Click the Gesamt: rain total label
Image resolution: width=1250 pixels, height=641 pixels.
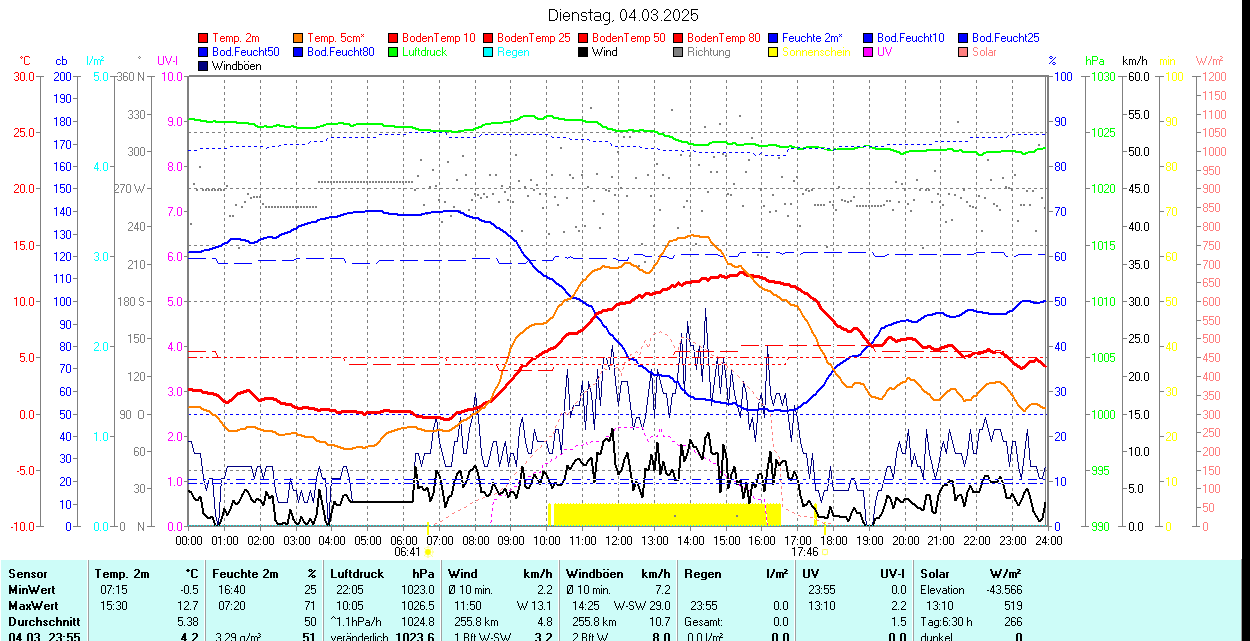coord(706,621)
